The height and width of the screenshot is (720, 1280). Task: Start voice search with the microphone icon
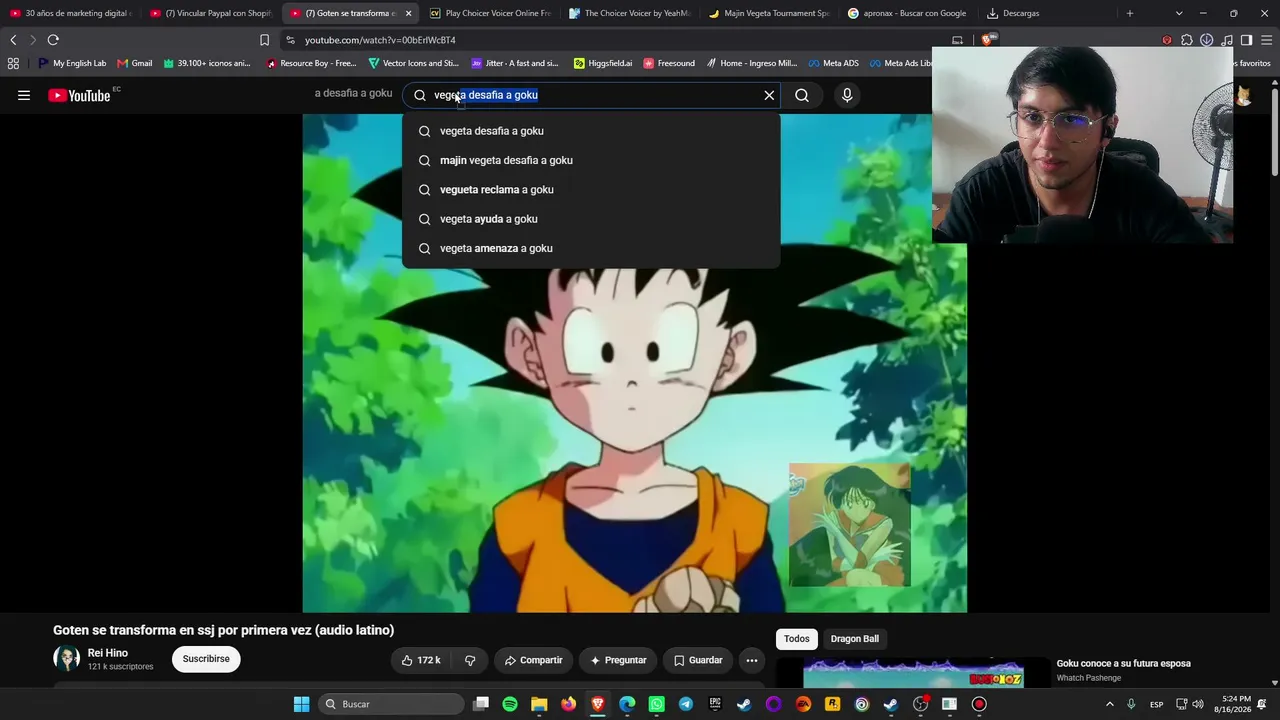(847, 95)
